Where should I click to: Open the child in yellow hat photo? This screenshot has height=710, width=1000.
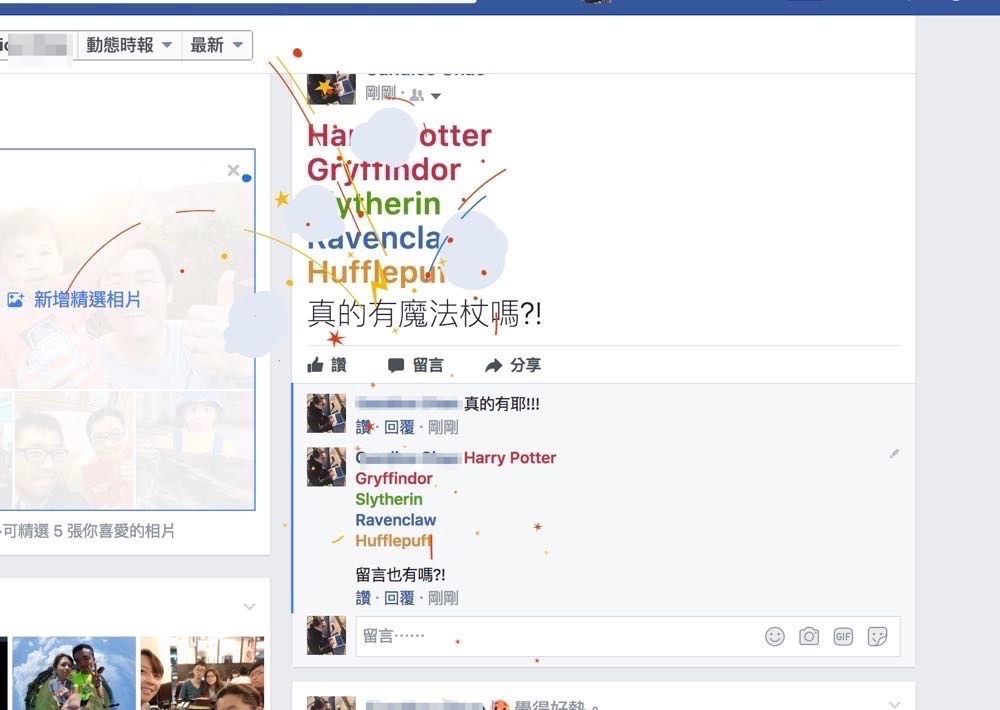[x=195, y=450]
